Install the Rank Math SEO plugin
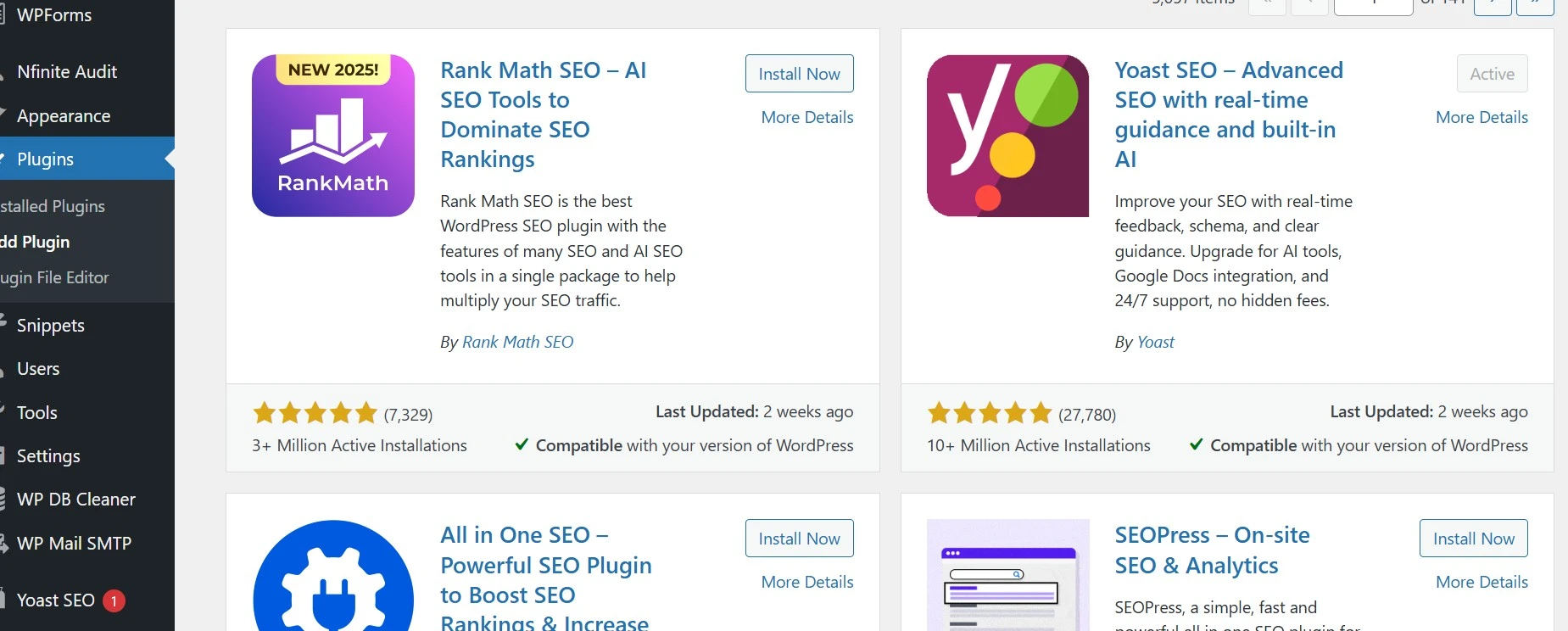The width and height of the screenshot is (1568, 631). pyautogui.click(x=799, y=74)
